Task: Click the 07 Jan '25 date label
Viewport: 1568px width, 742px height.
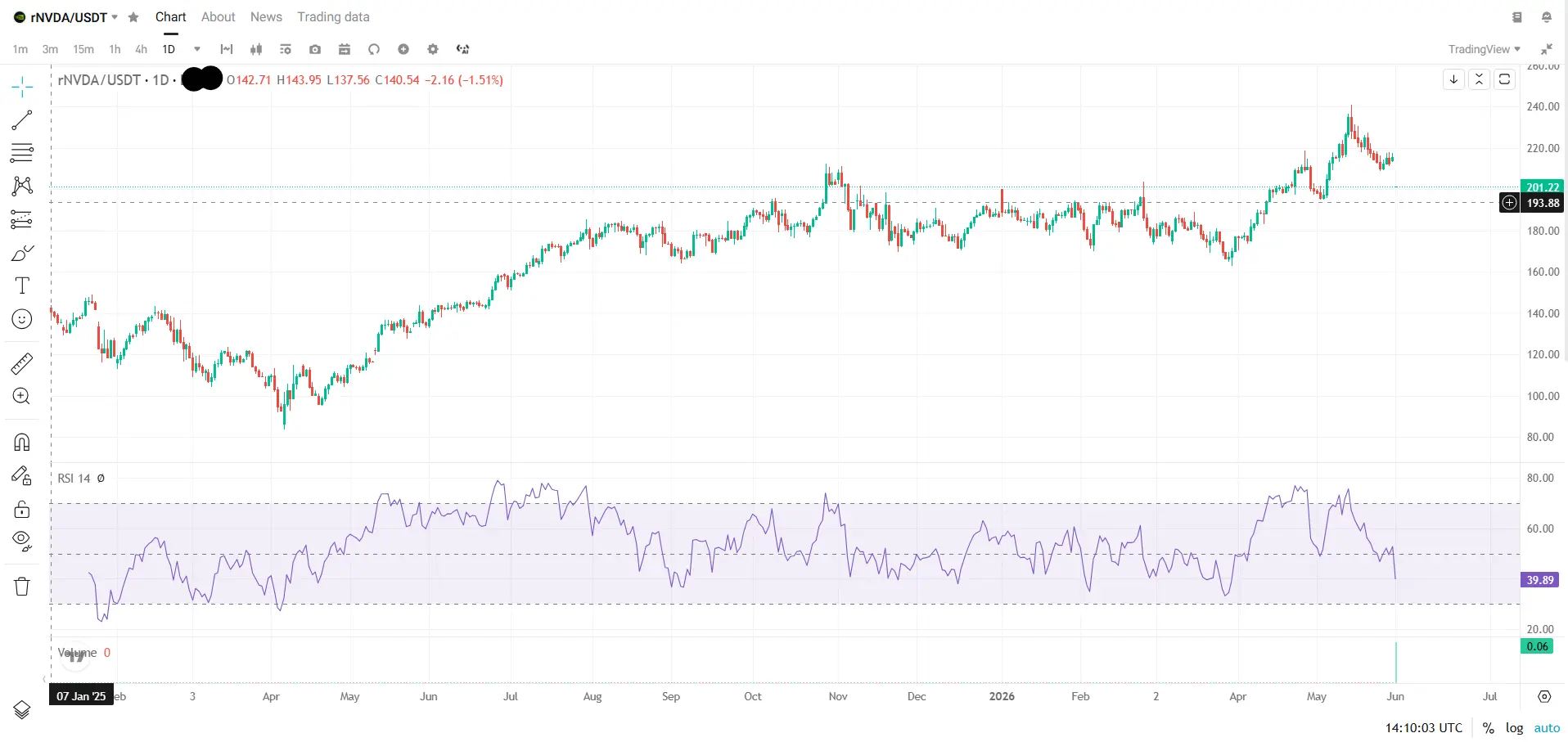Action: [81, 696]
